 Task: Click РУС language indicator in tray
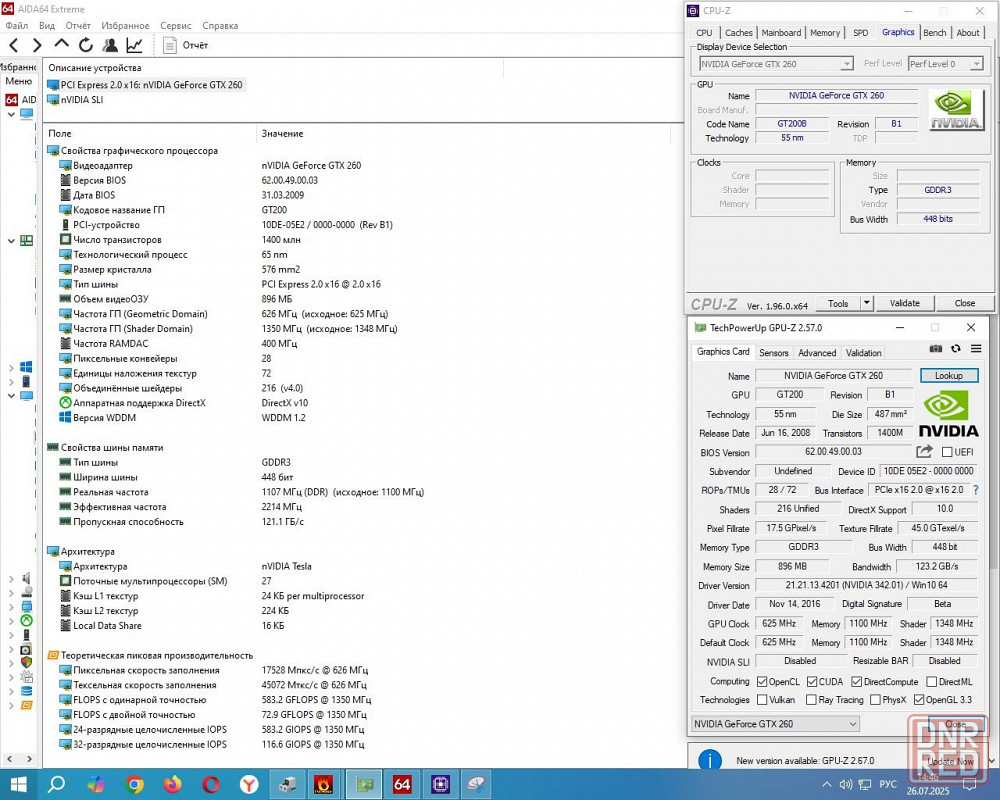pyautogui.click(x=888, y=785)
